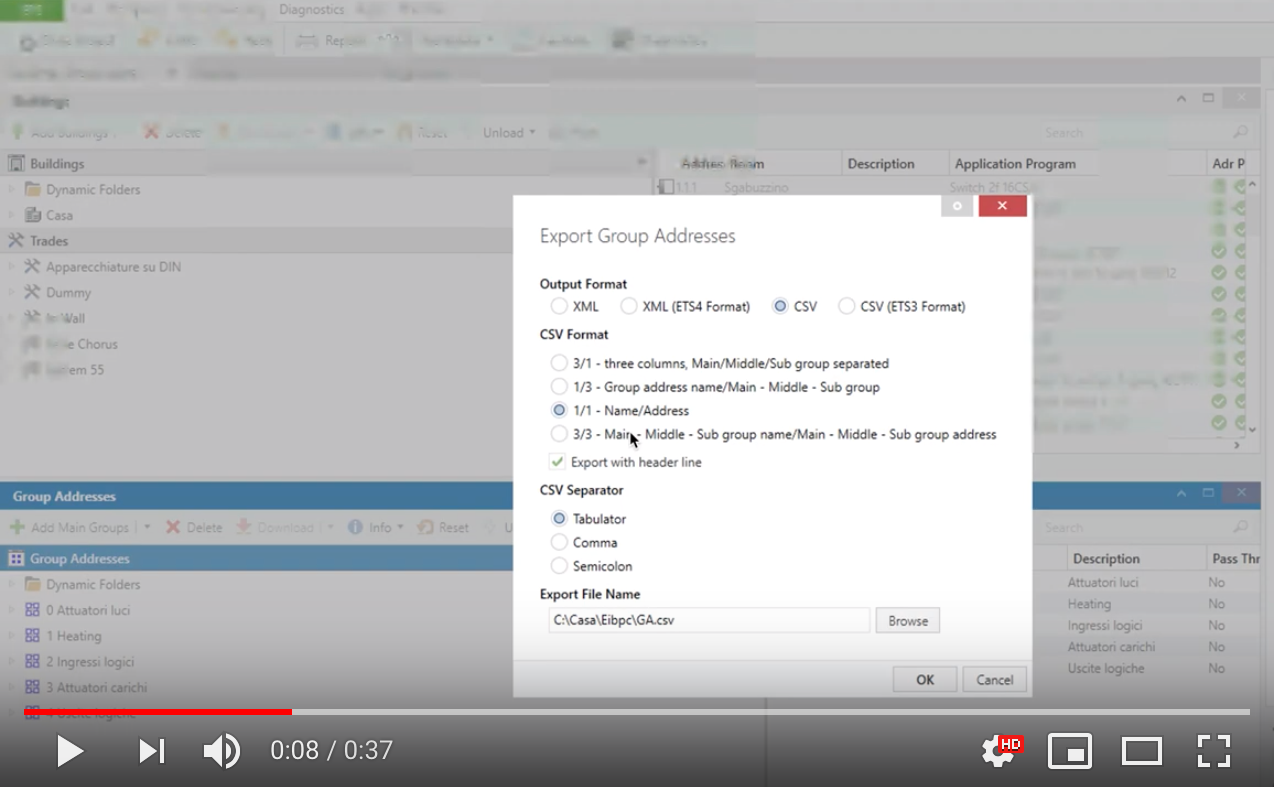Image resolution: width=1274 pixels, height=790 pixels.
Task: Click Delete in Buildings panel toolbar
Action: (x=172, y=132)
